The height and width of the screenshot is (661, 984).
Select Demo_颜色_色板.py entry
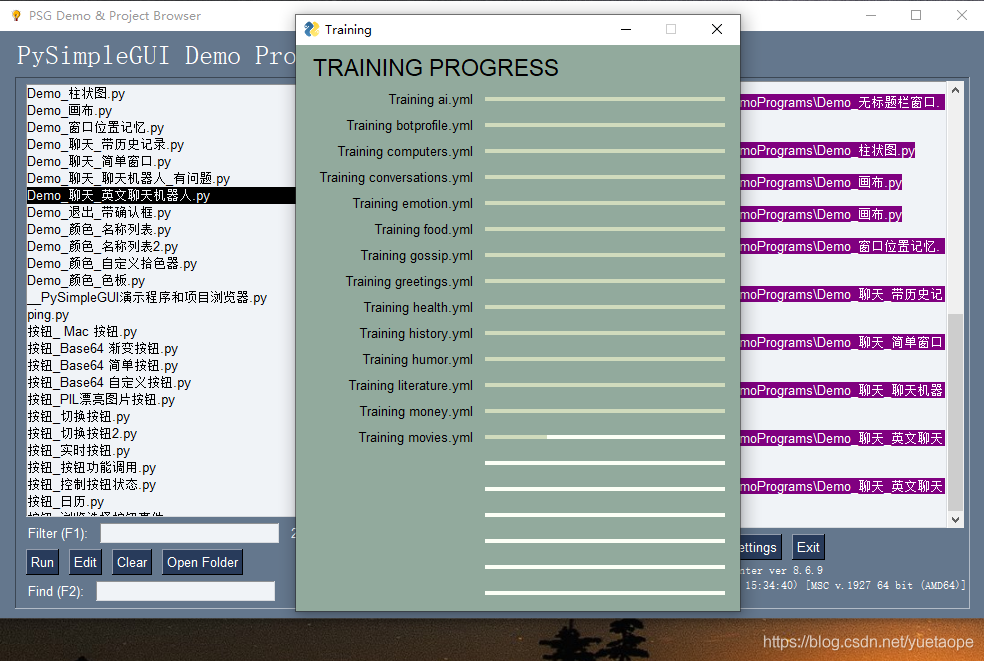tap(161, 280)
